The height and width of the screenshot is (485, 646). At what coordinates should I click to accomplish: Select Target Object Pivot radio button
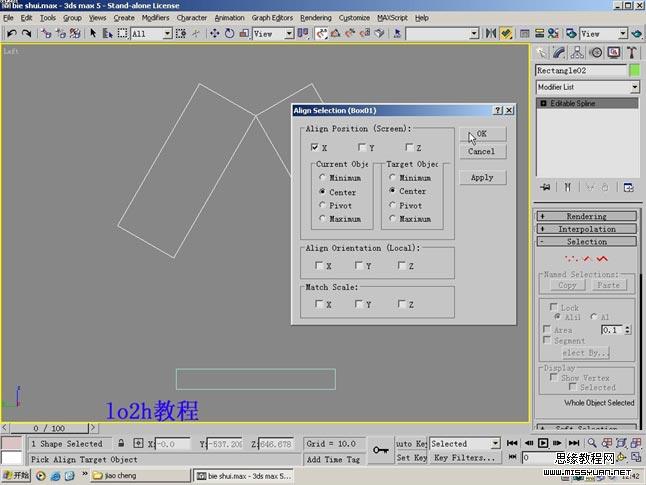(393, 205)
